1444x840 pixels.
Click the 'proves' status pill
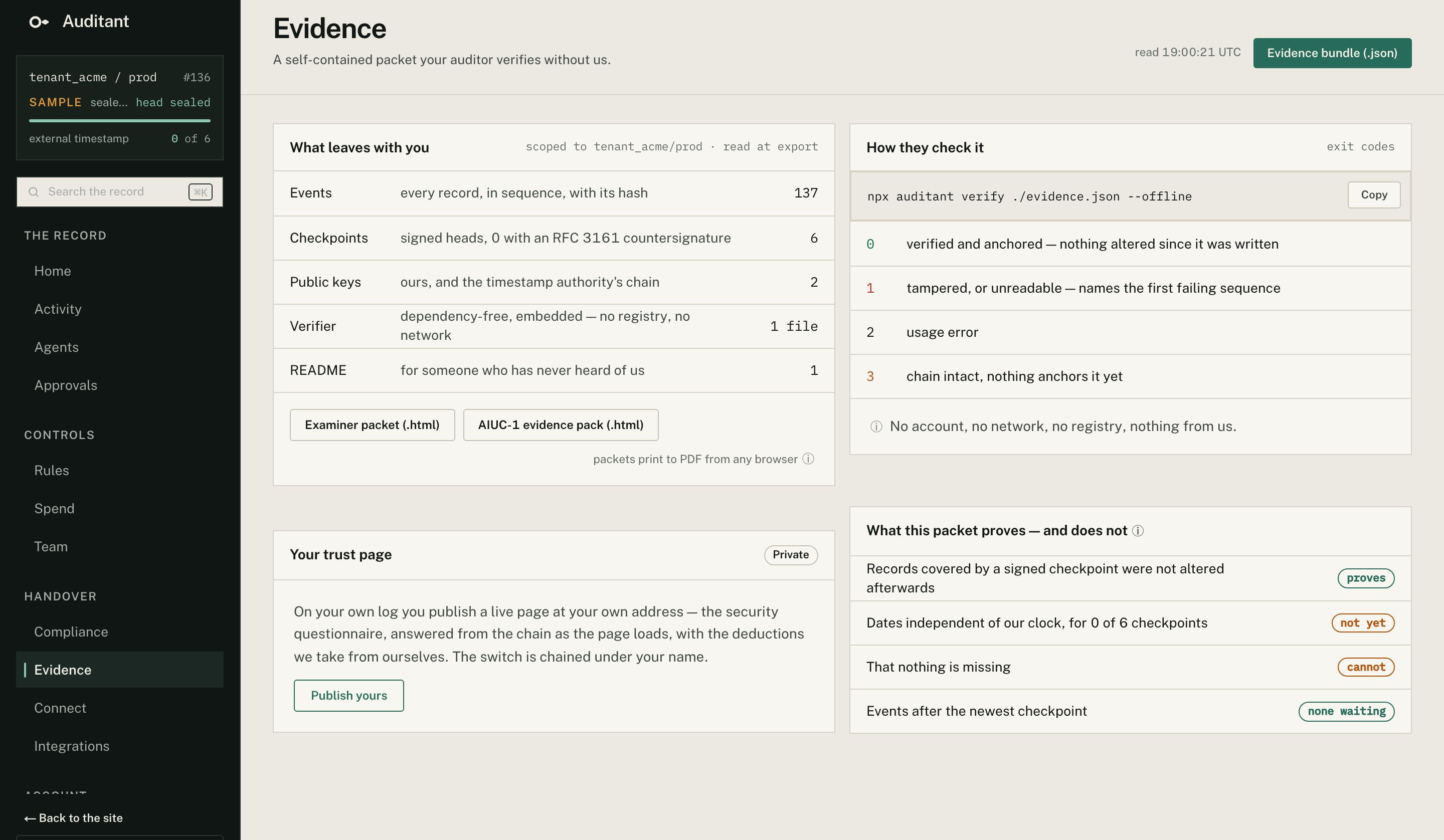(x=1366, y=578)
